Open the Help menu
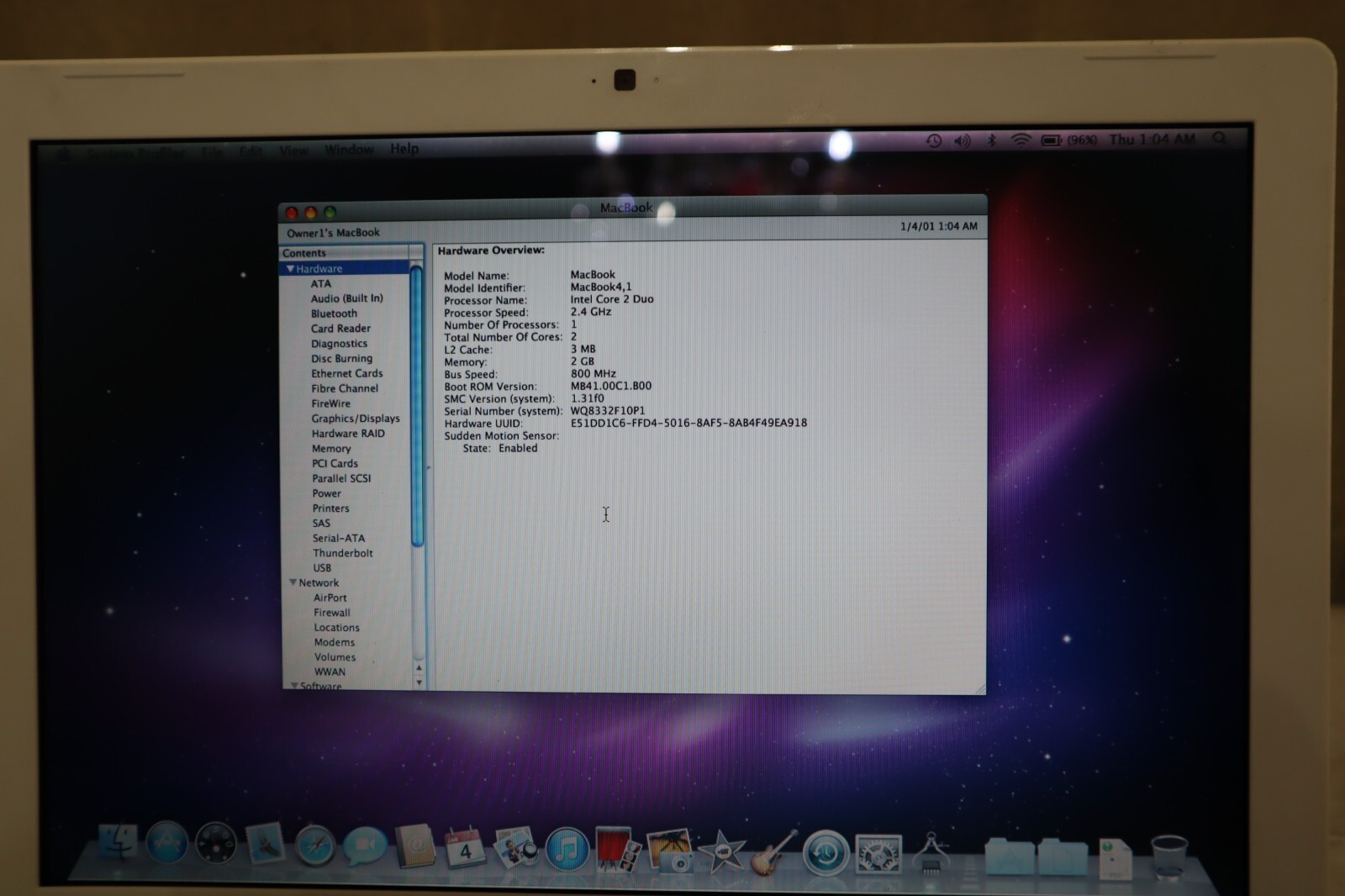 [x=403, y=149]
